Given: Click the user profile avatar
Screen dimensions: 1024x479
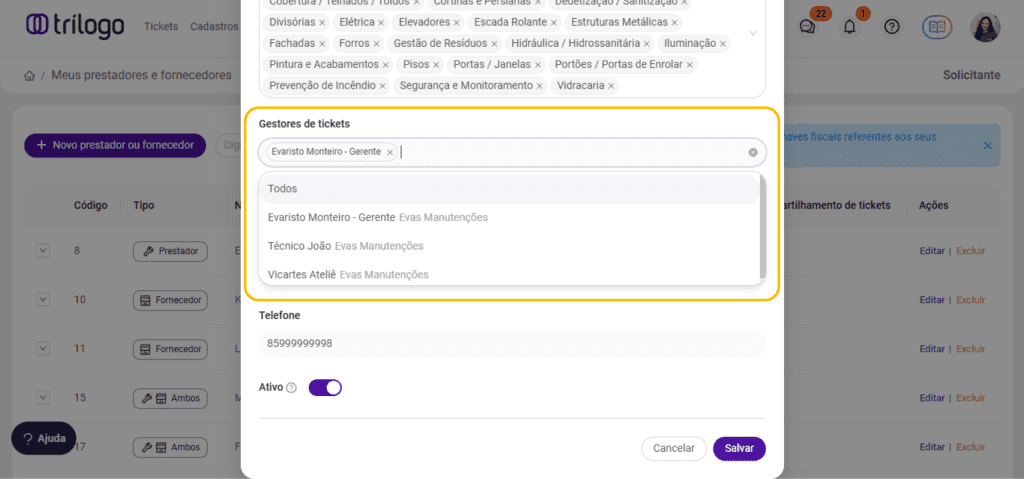Looking at the screenshot, I should 985,27.
